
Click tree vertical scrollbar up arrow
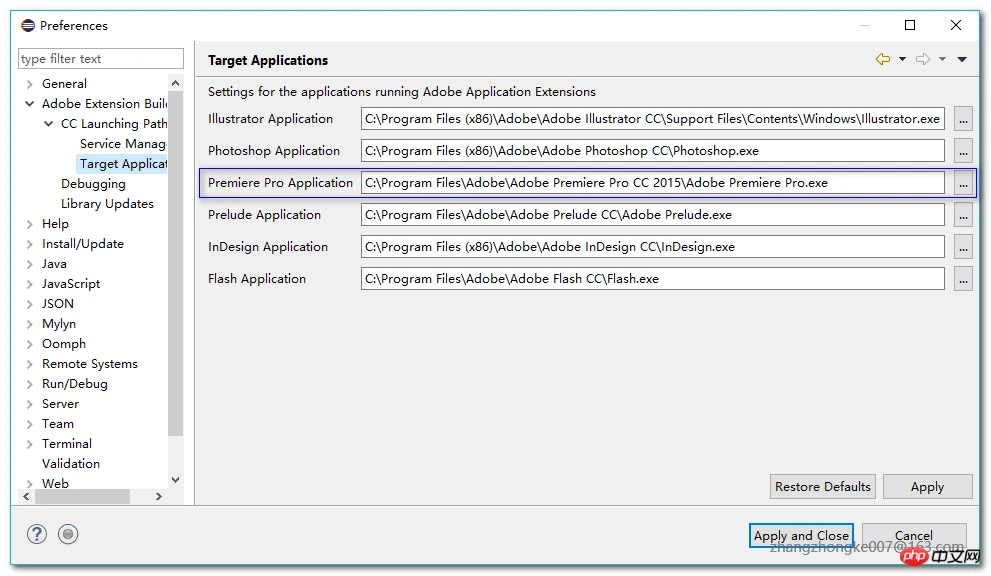176,83
